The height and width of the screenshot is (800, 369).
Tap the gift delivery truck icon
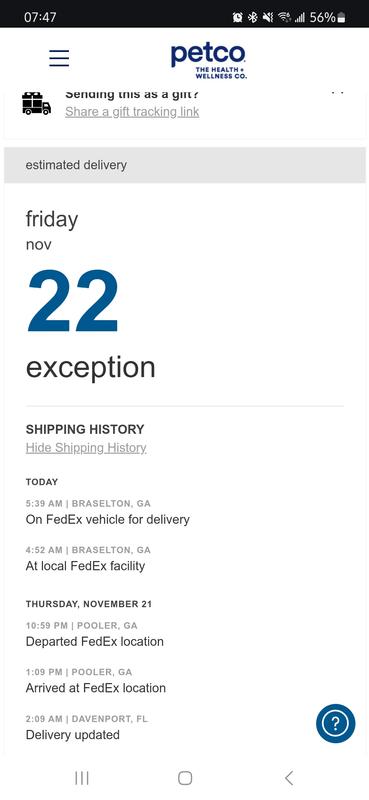coord(36,104)
